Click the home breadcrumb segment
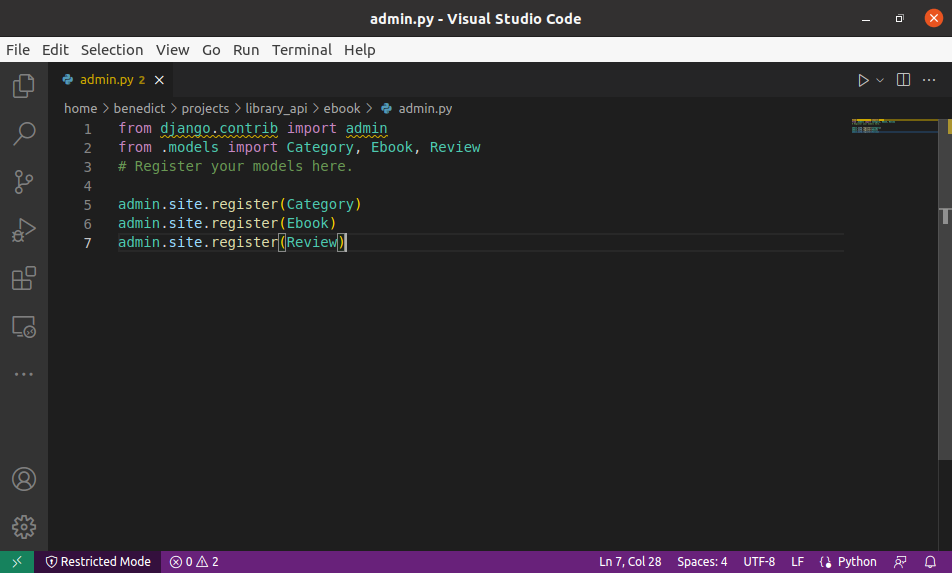 81,109
